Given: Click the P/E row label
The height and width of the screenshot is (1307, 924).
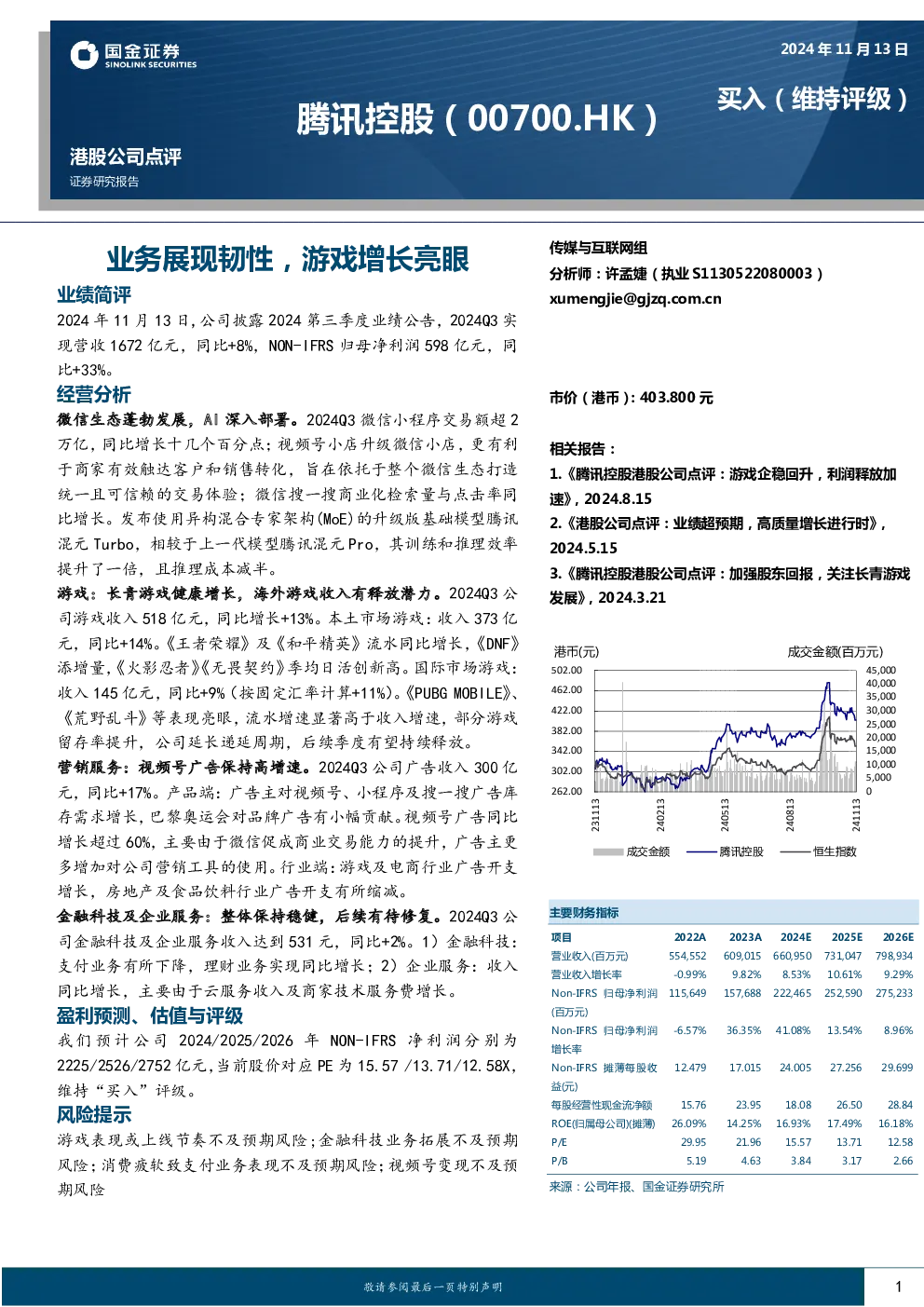Looking at the screenshot, I should [x=559, y=1142].
